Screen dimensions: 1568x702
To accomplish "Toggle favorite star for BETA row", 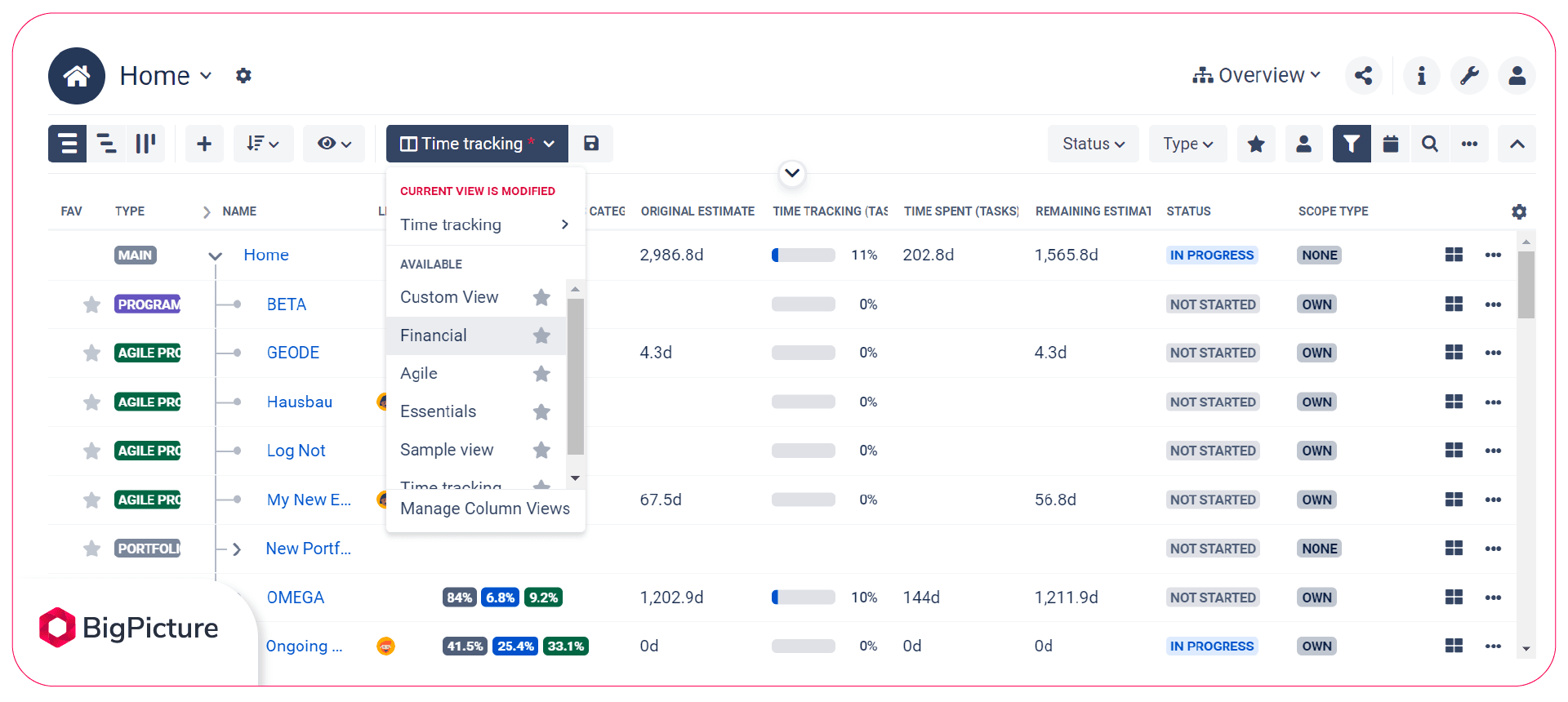I will 91,304.
